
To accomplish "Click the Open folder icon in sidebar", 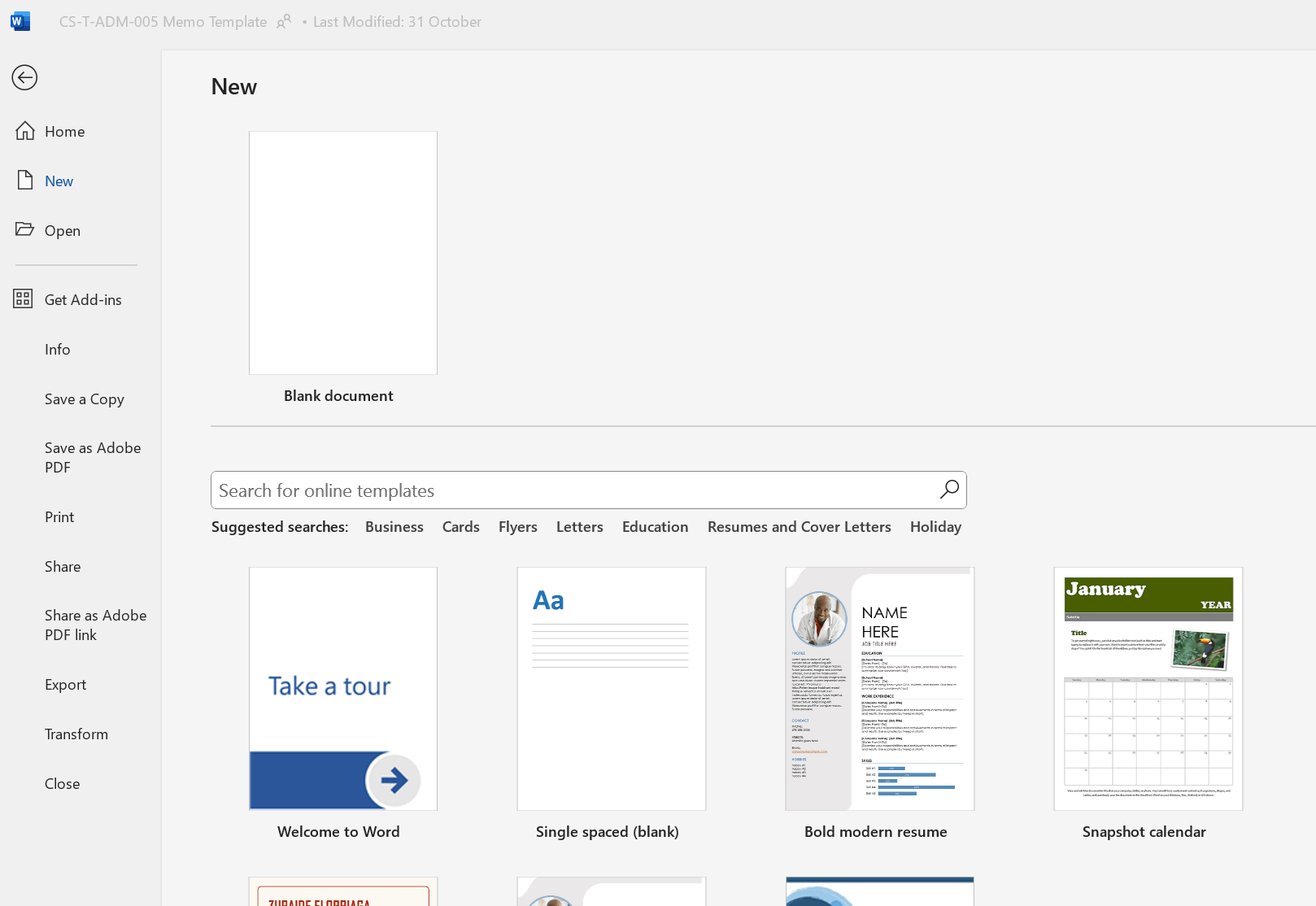I will [x=25, y=229].
